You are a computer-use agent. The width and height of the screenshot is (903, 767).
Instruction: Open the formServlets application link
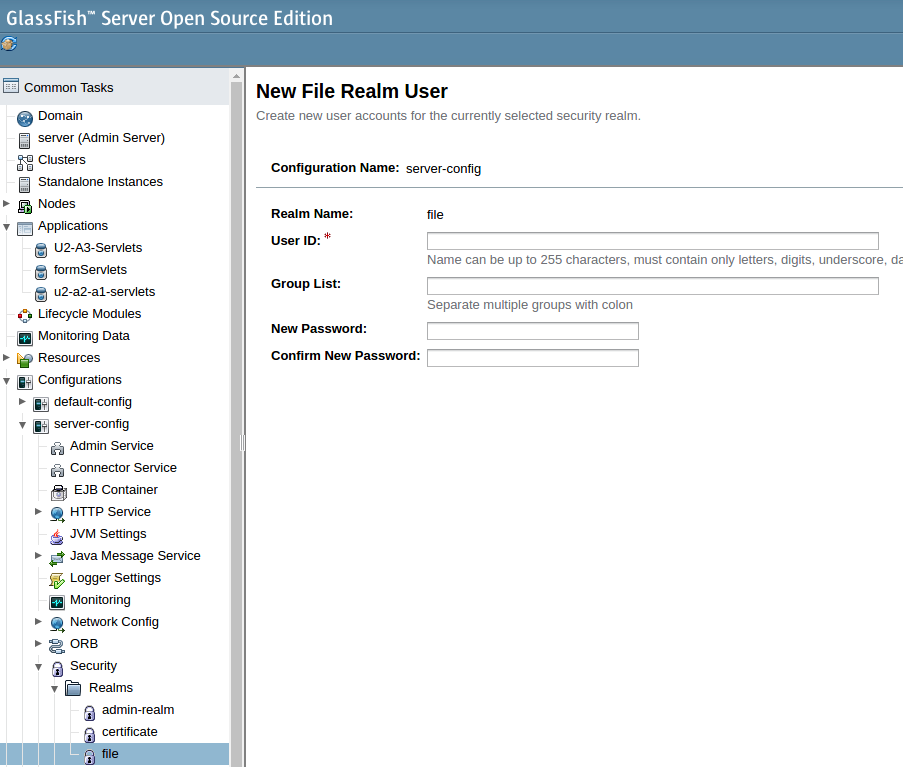click(90, 269)
